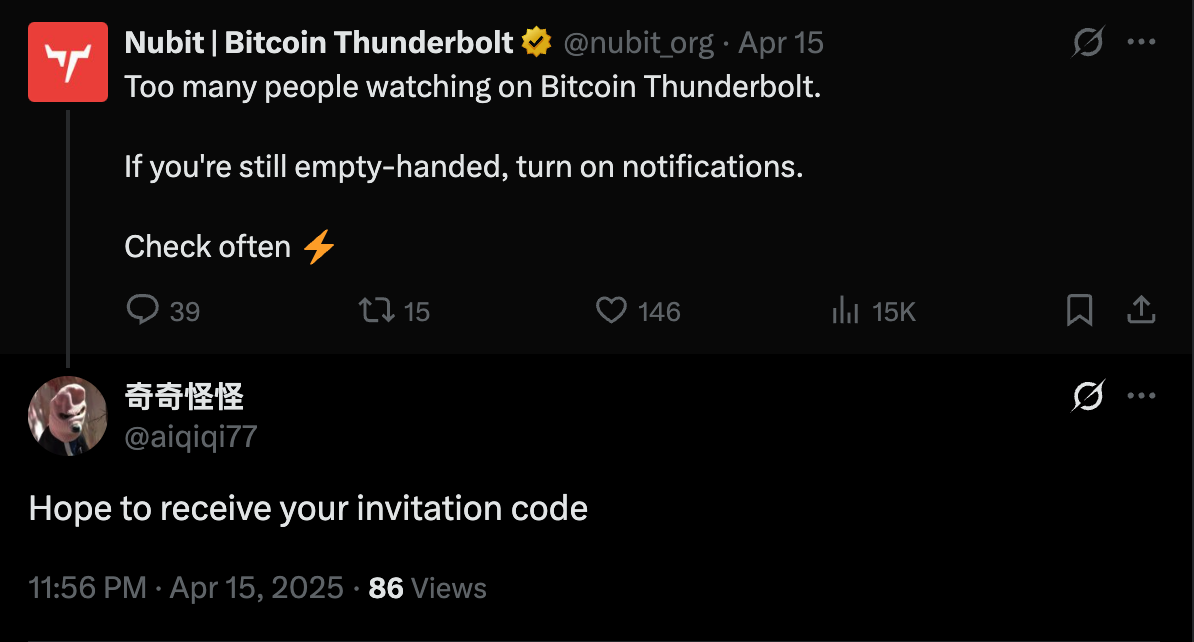Click the Grok icon on Nubit's post
1194x642 pixels.
[1087, 42]
